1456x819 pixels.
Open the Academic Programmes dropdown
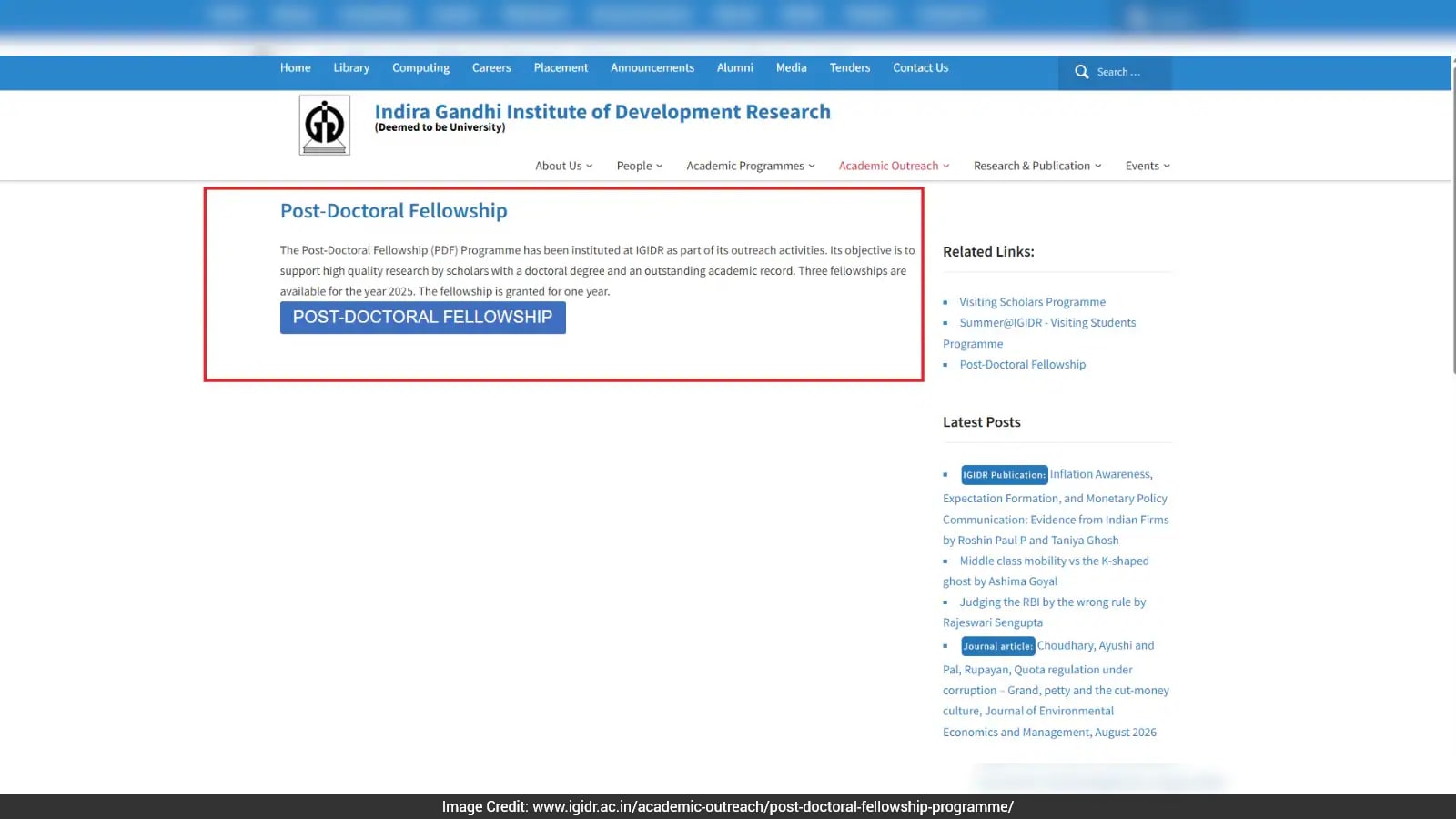point(751,166)
